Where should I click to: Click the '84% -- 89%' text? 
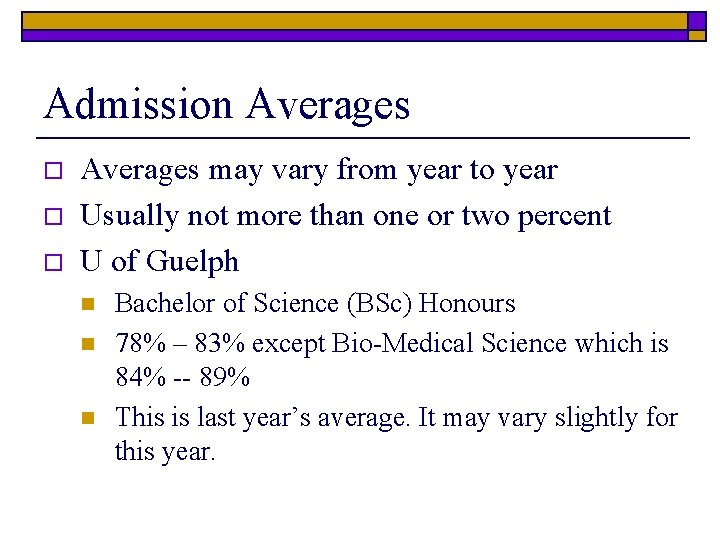pos(182,377)
